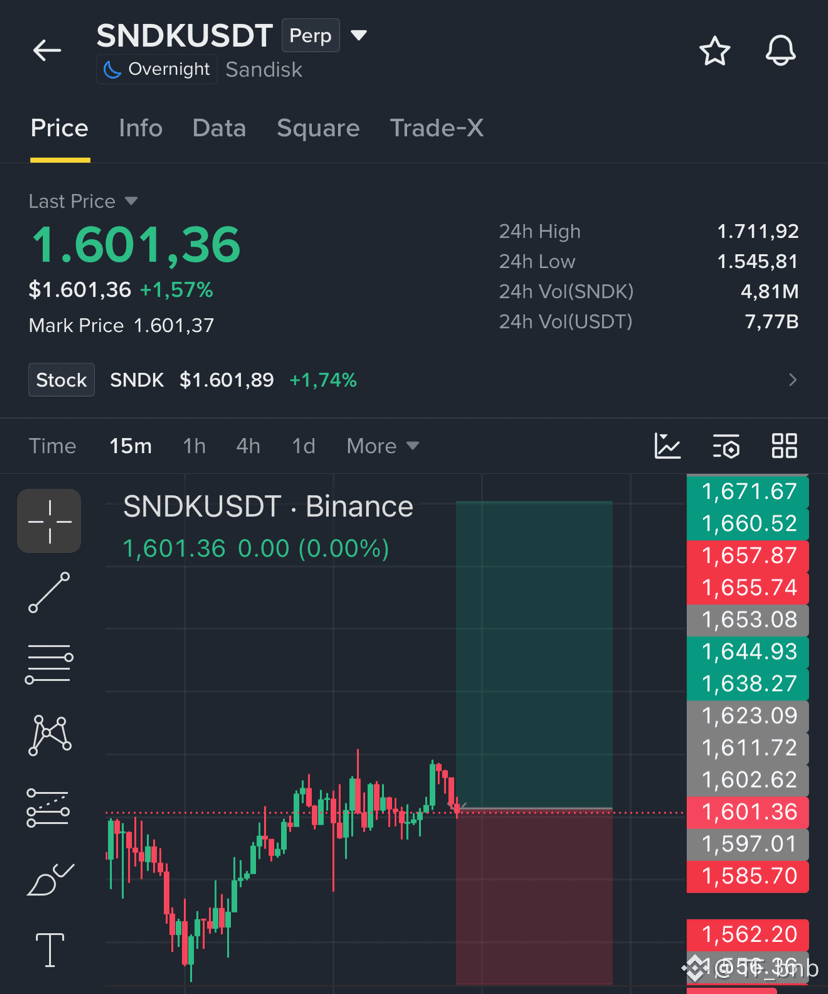Click the 1,644.93 price axis label
This screenshot has height=994, width=828.
coord(748,652)
